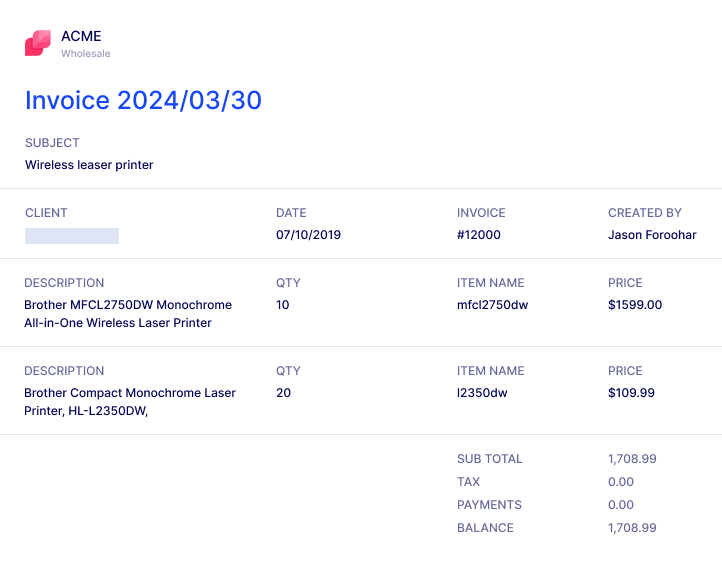The height and width of the screenshot is (562, 722).
Task: Click invoice number #12000
Action: pyautogui.click(x=479, y=235)
